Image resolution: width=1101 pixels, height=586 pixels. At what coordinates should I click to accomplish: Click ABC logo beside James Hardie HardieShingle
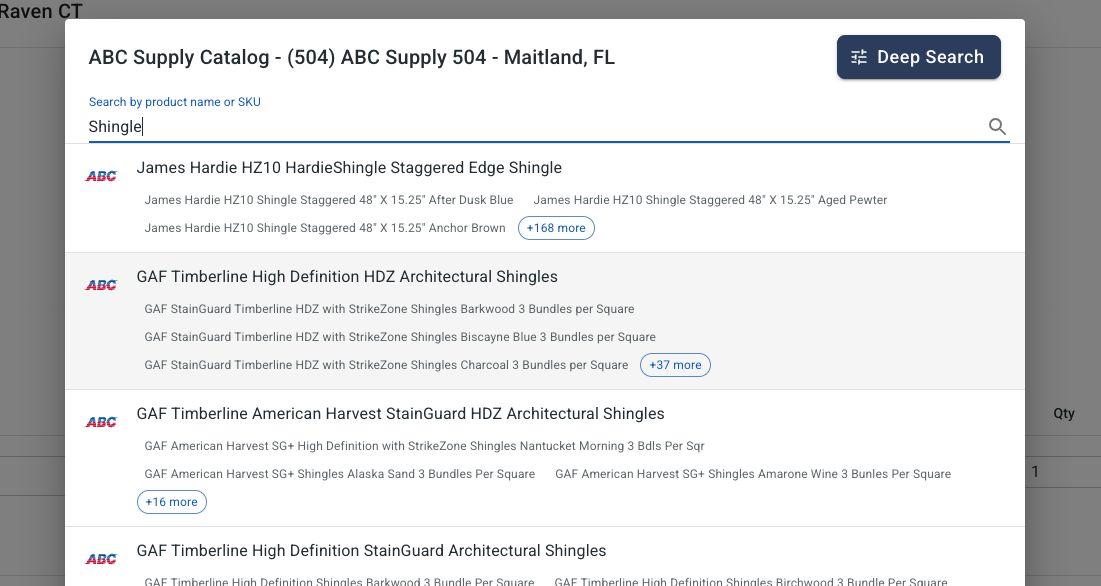(x=101, y=176)
